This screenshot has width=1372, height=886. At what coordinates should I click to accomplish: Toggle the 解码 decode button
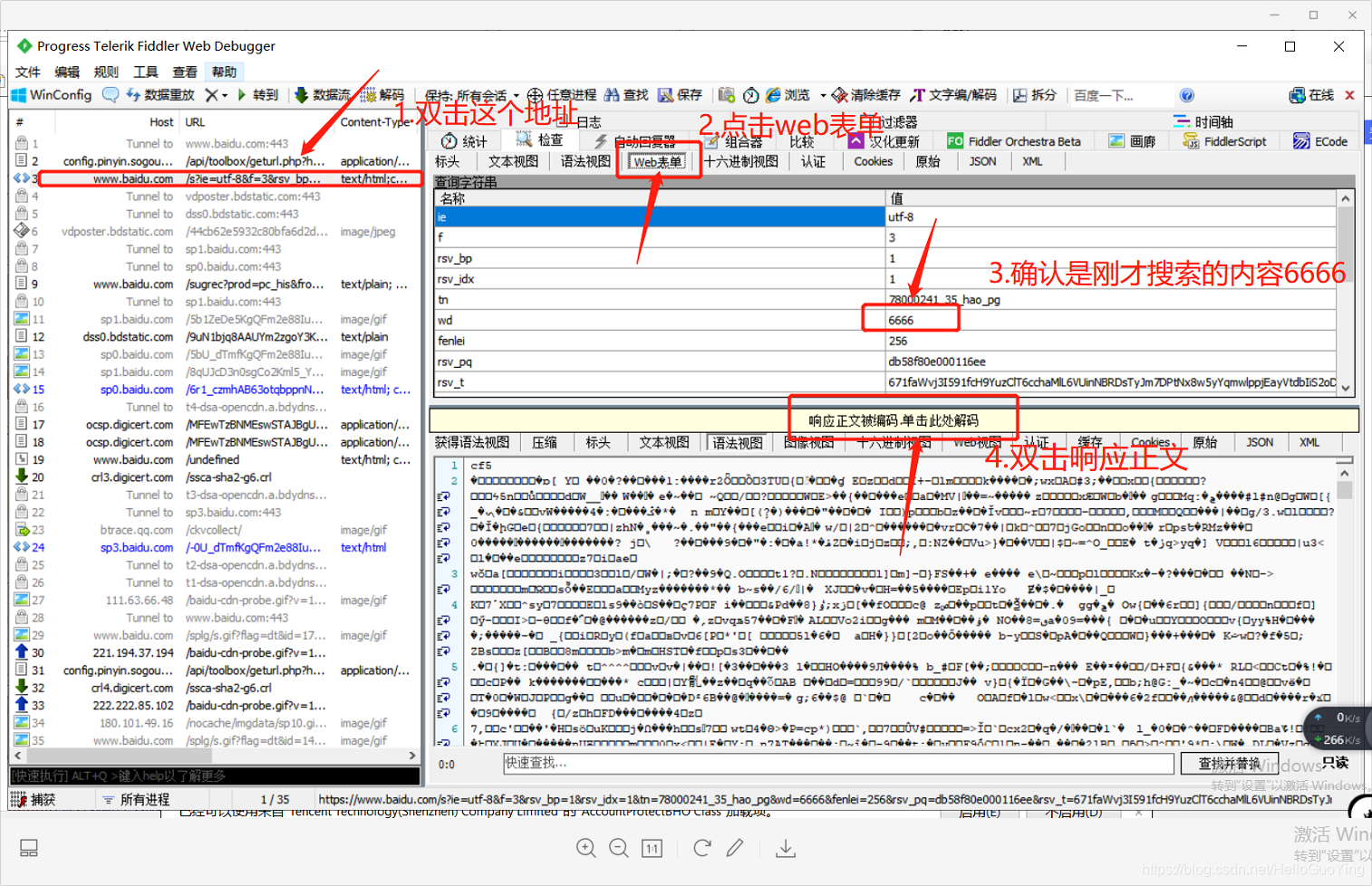382,95
